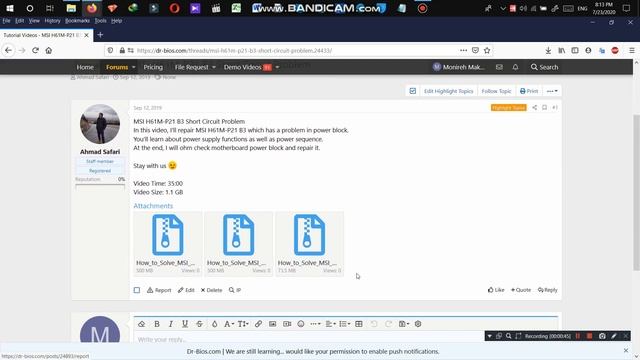
Task: Open the third How_to_Solve_MSI attachment (73.5 MB)
Action: tap(309, 244)
